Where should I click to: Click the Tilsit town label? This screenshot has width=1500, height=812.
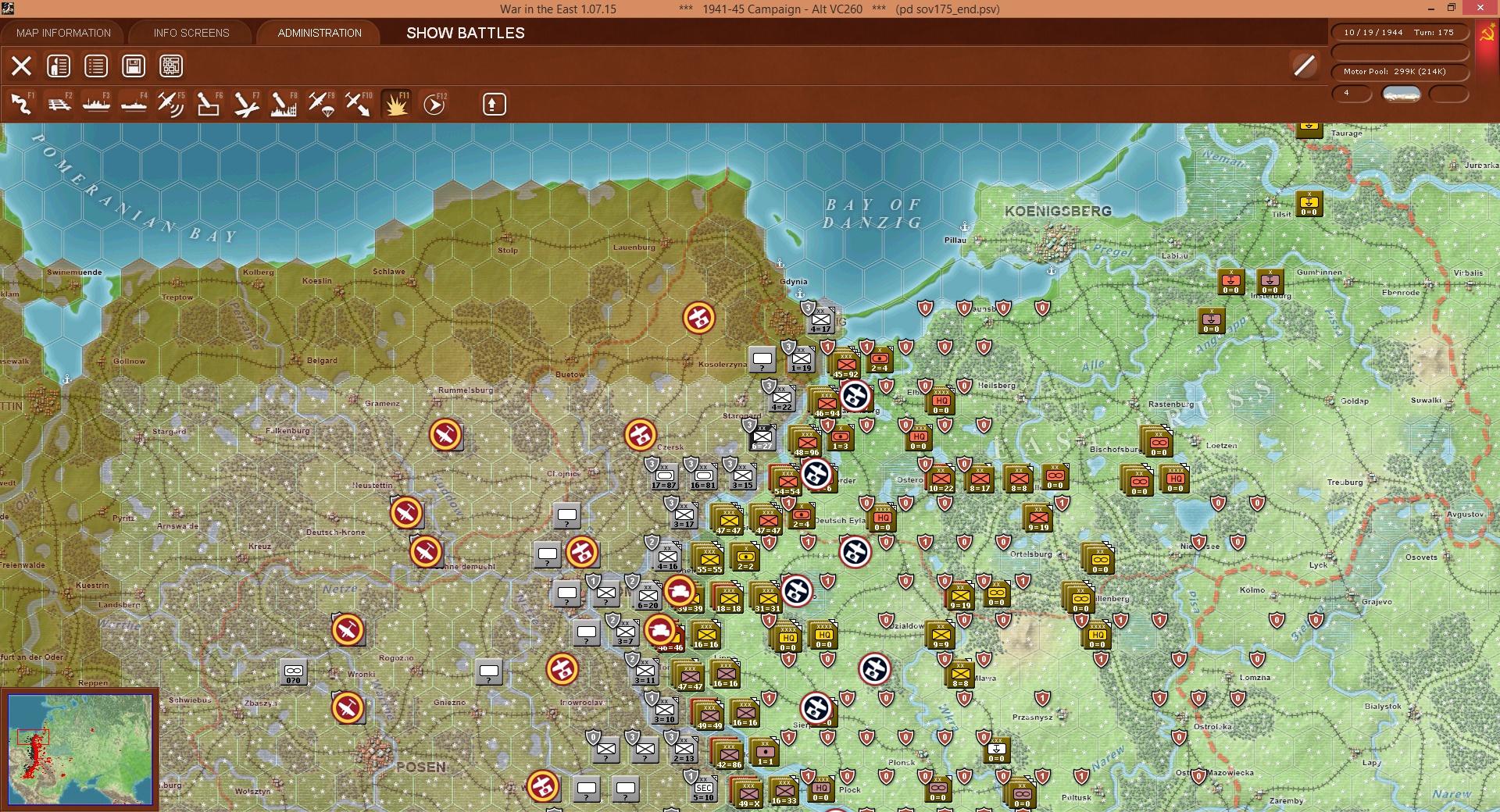(1281, 214)
